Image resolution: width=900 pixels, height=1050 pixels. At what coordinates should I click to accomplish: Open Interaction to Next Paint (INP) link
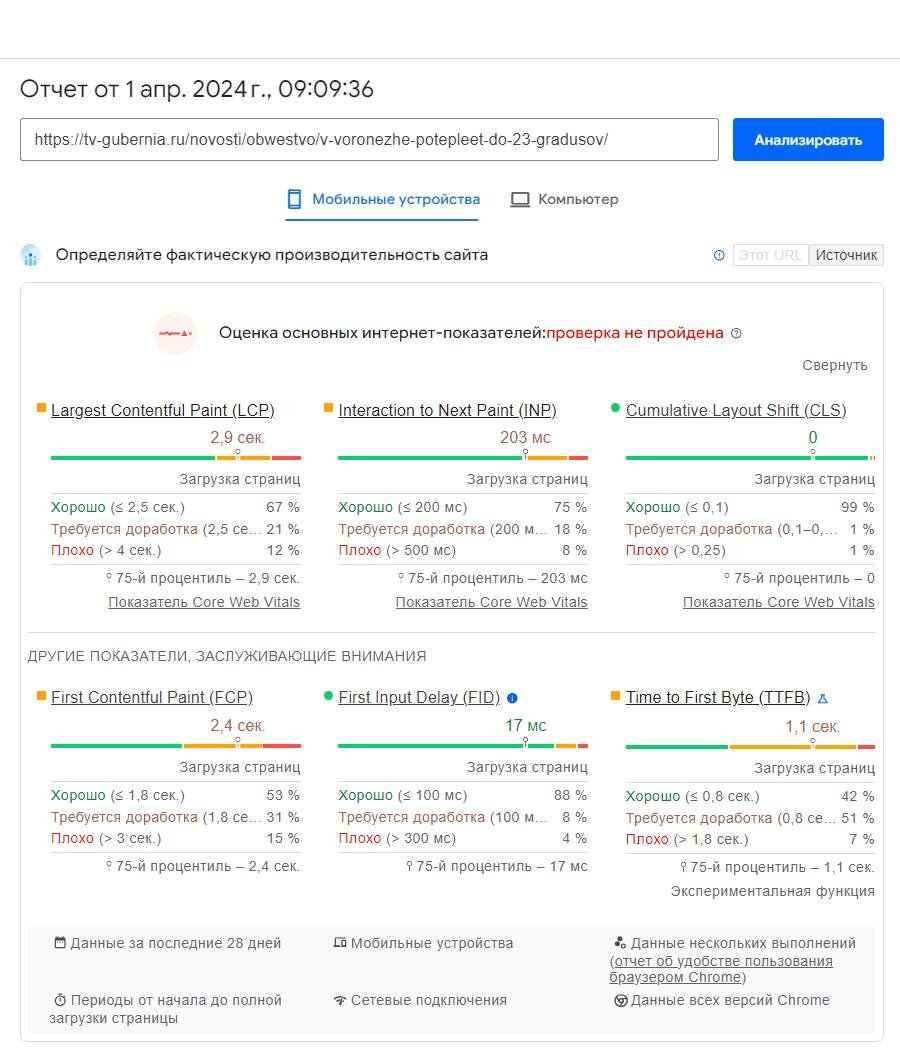447,410
